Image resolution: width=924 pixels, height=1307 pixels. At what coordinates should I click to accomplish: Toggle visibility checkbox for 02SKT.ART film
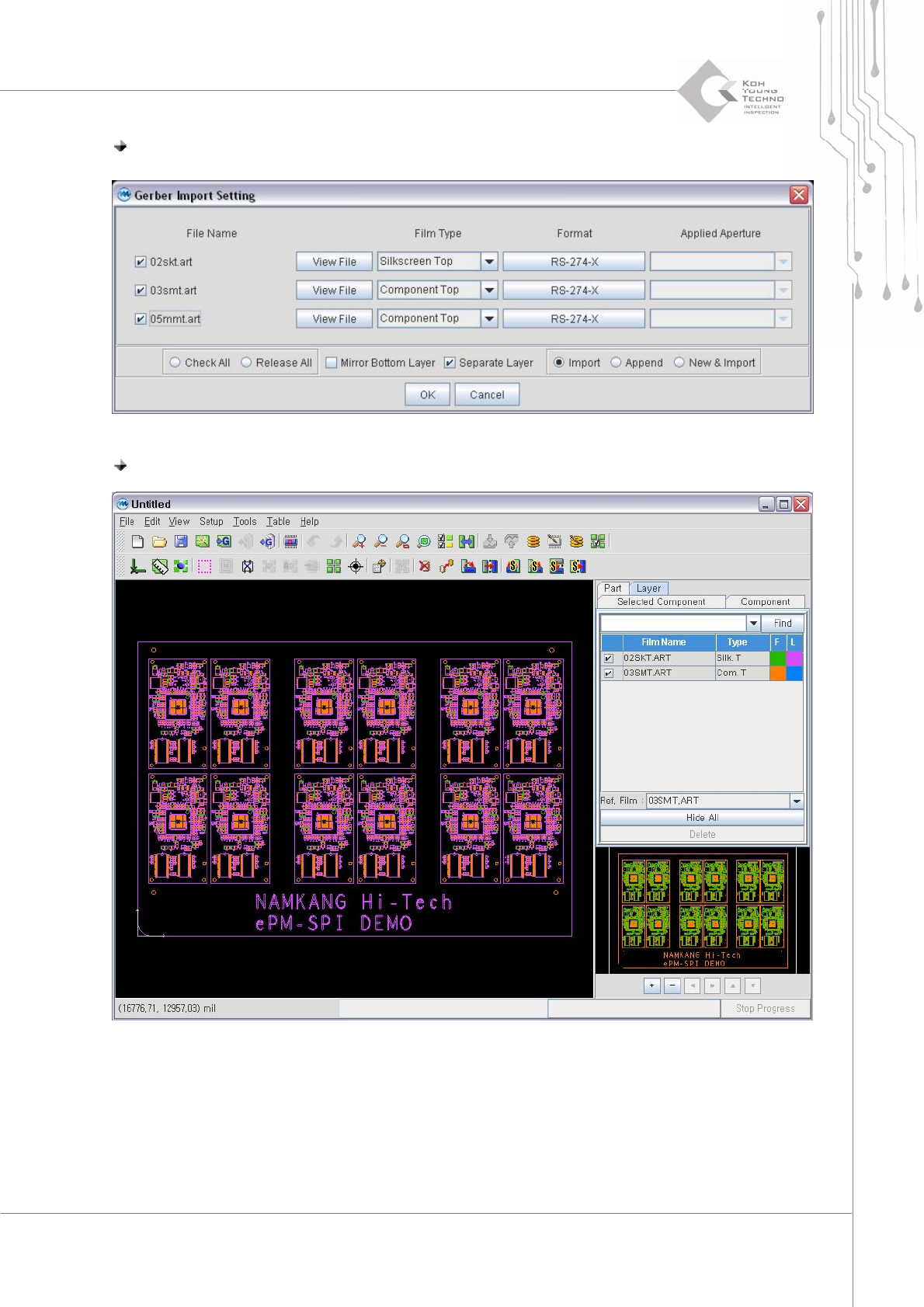pyautogui.click(x=609, y=659)
